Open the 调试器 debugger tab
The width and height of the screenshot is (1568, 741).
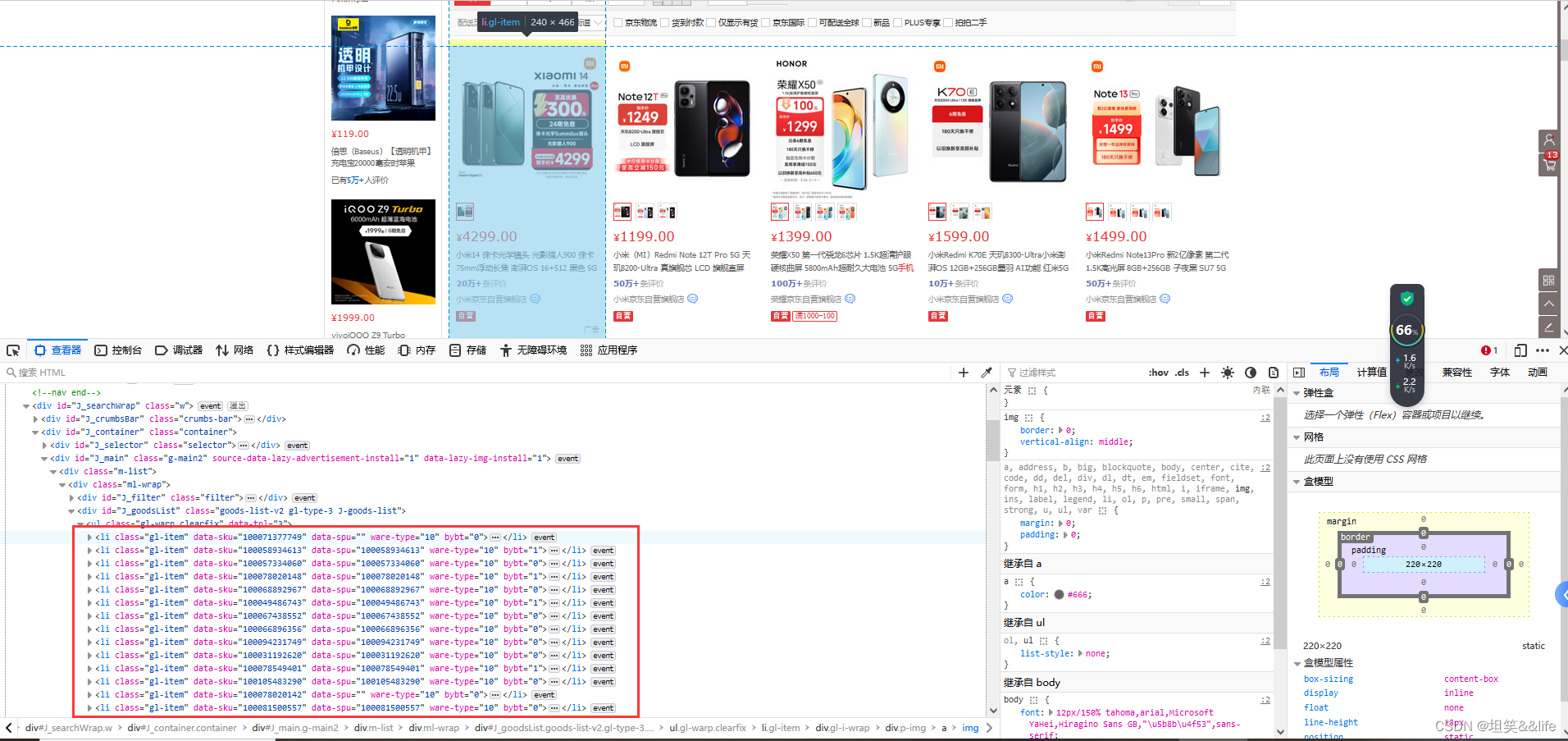point(179,350)
